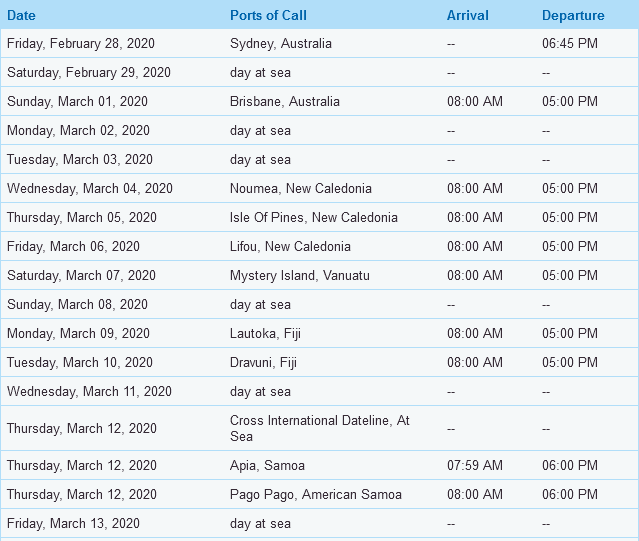639x541 pixels.
Task: Click Isle Of Pines, New Caledonia
Action: point(314,218)
